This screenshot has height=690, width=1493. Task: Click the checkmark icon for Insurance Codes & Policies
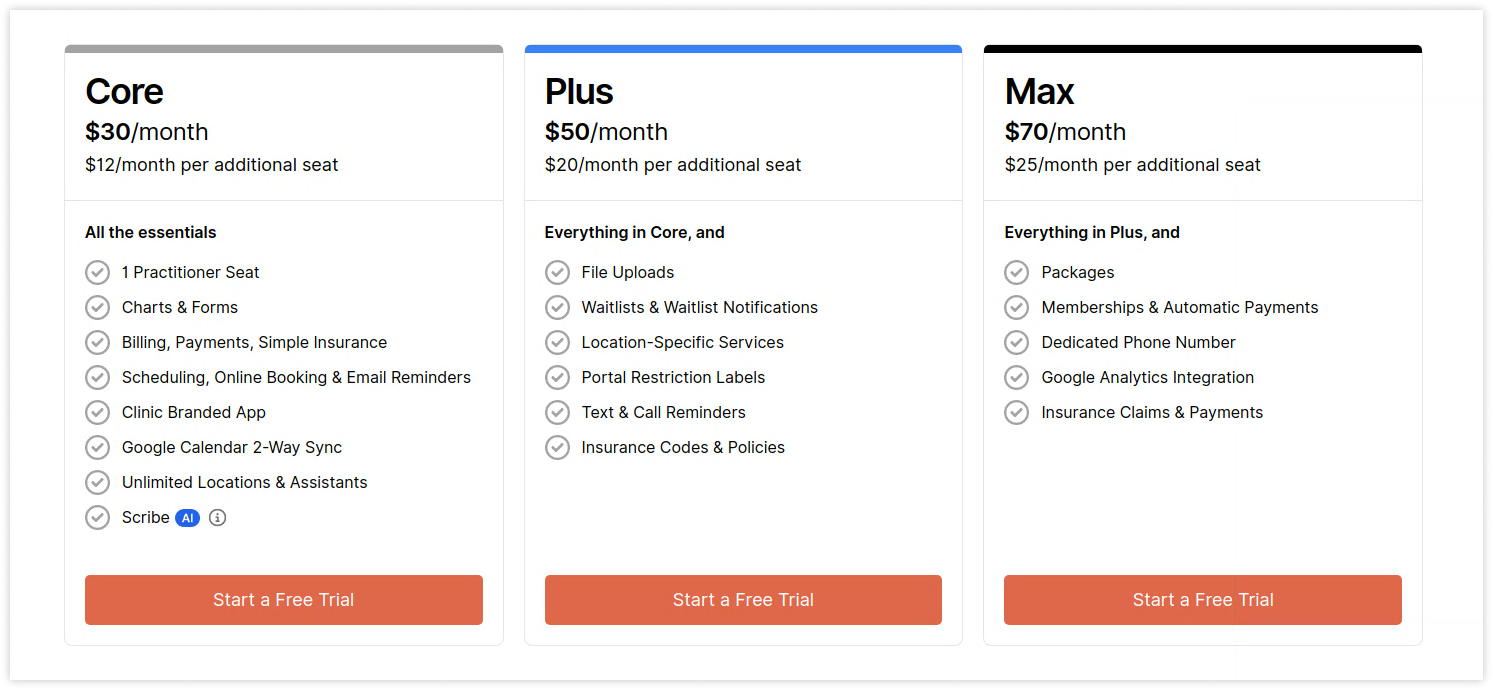557,447
